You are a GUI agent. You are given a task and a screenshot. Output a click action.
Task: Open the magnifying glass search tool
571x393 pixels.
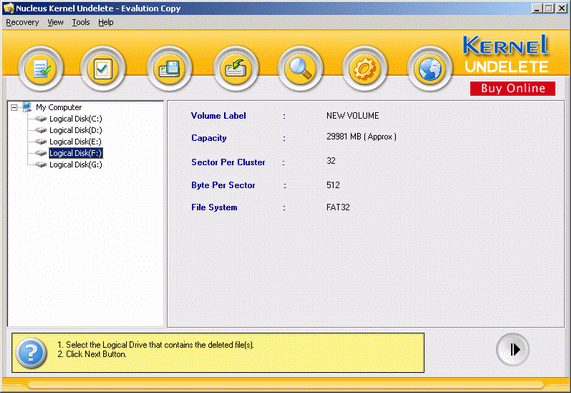click(300, 68)
